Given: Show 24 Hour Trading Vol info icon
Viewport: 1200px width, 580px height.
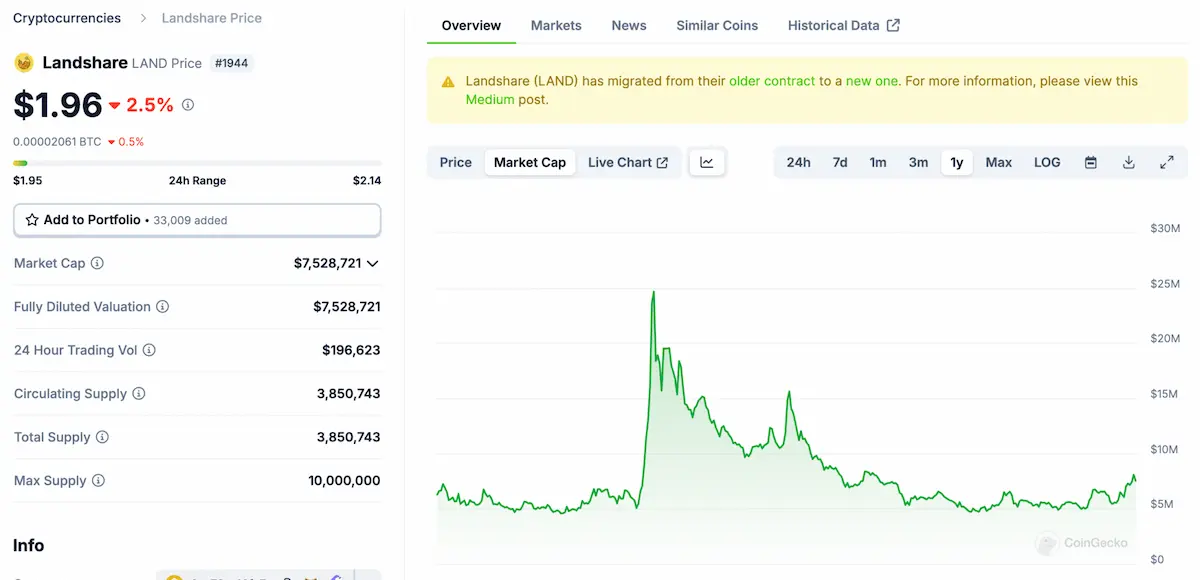Looking at the screenshot, I should pos(149,350).
